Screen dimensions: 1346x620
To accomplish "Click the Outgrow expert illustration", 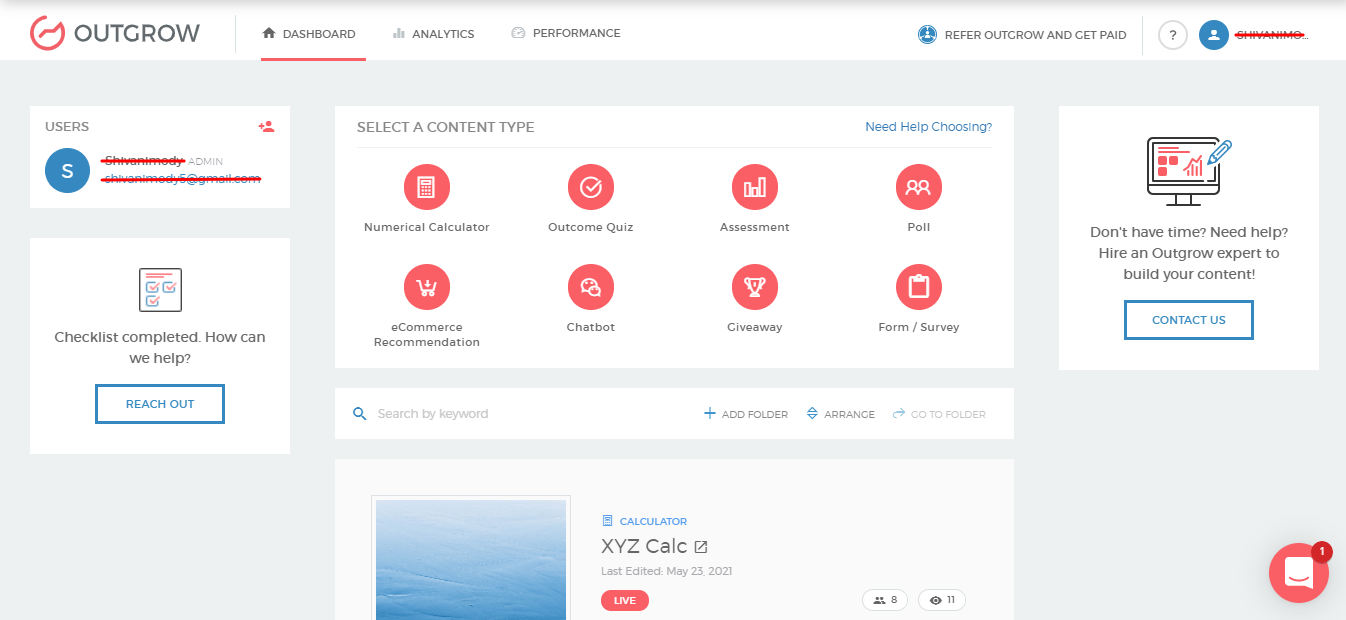I will [1189, 171].
